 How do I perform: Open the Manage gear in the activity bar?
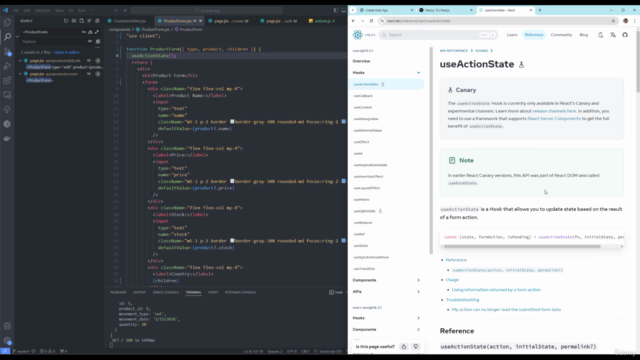point(7,340)
